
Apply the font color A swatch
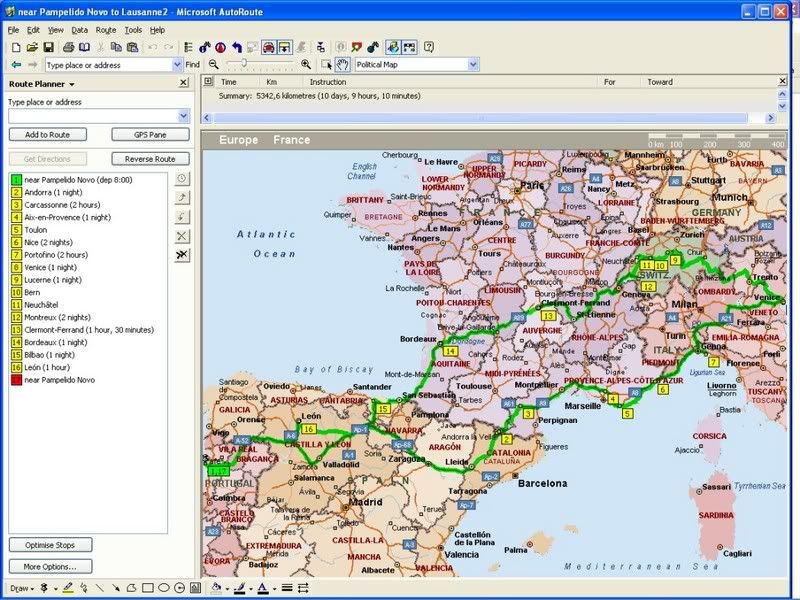[x=263, y=588]
